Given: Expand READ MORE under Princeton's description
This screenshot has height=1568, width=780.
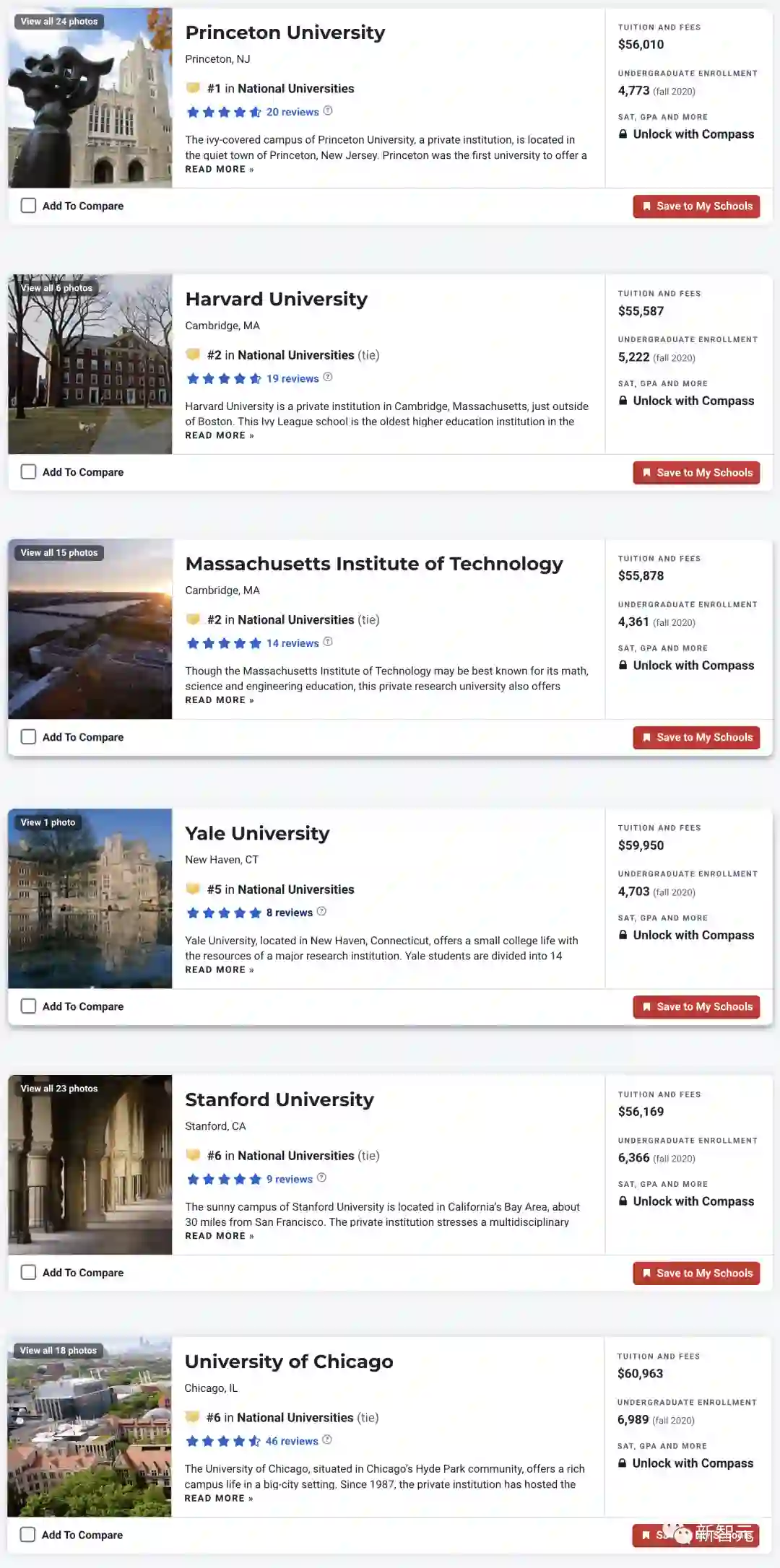Looking at the screenshot, I should click(220, 169).
